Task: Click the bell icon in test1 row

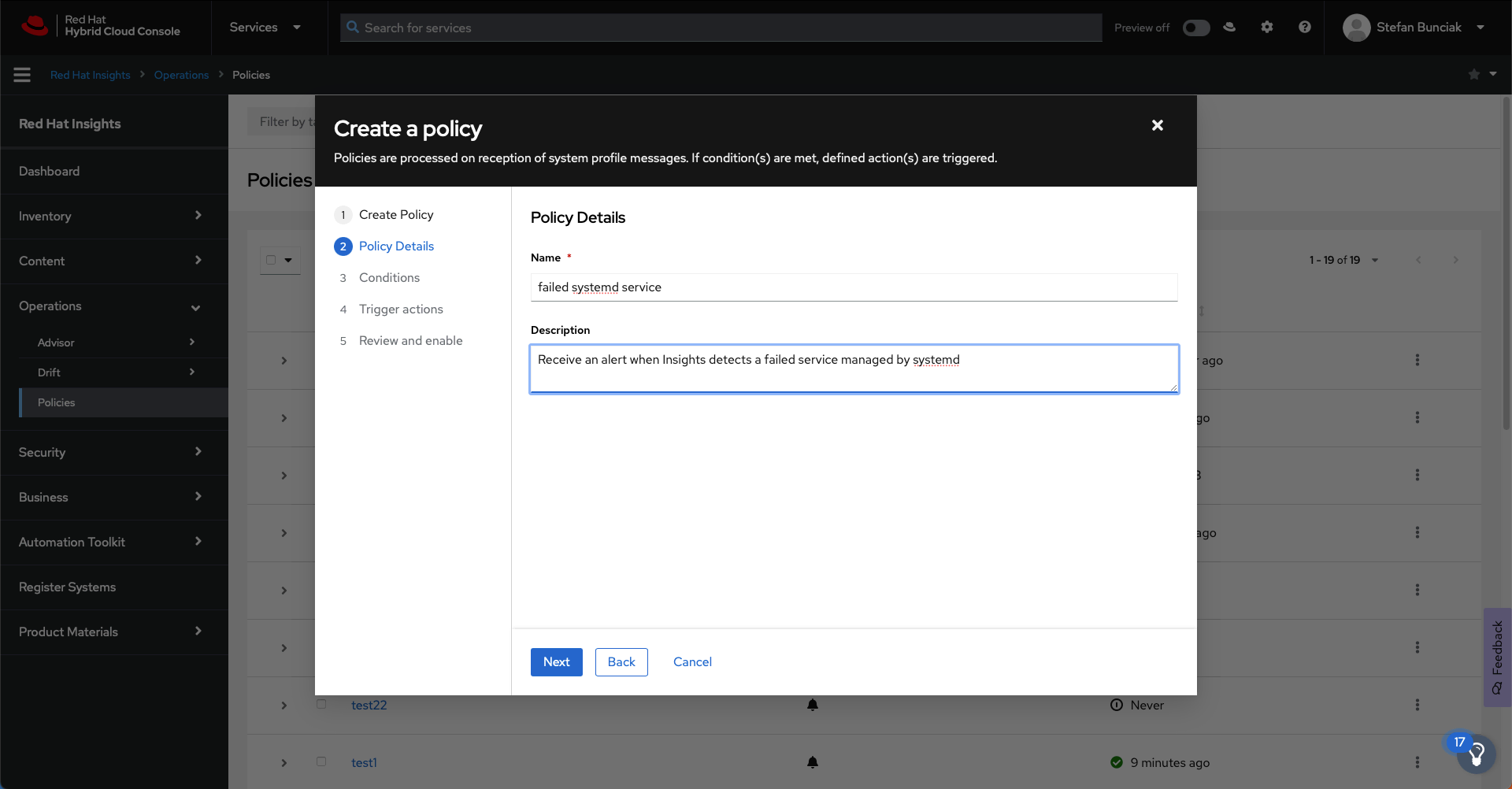Action: tap(813, 762)
